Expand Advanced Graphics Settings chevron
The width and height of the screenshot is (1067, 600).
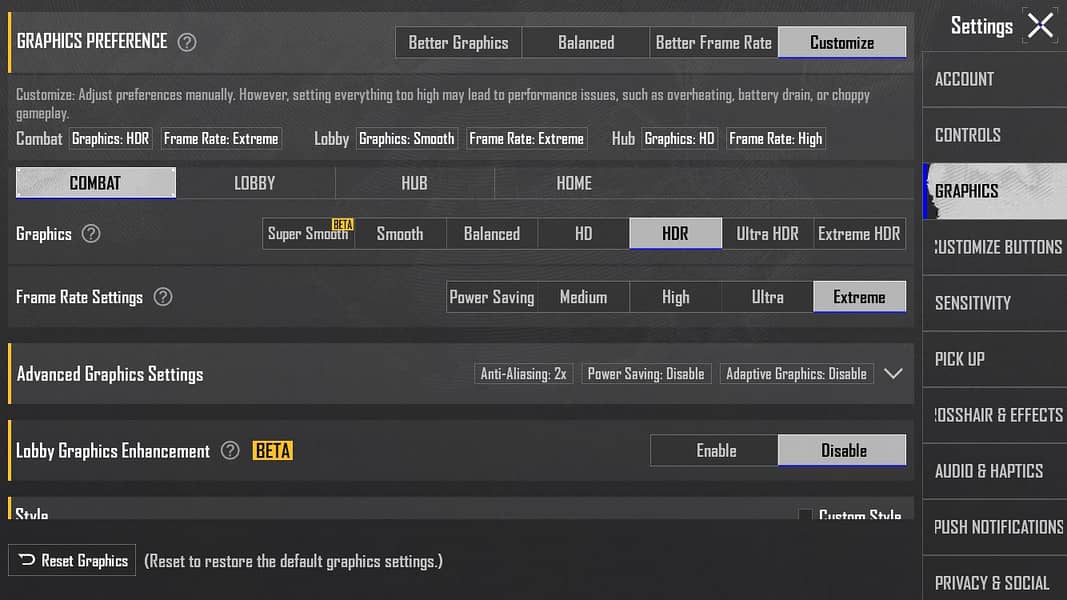[893, 373]
